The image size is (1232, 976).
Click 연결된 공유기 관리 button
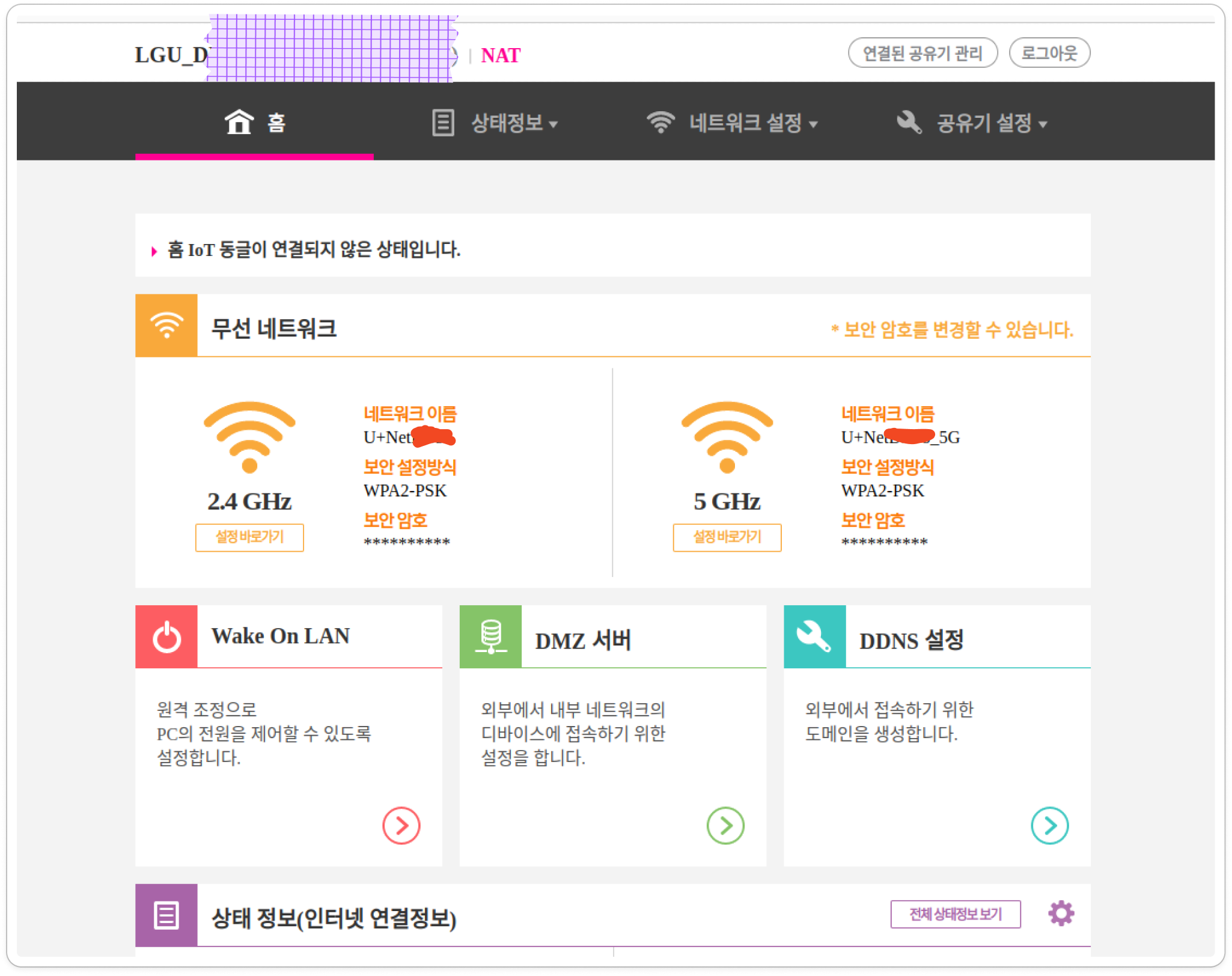pyautogui.click(x=922, y=53)
